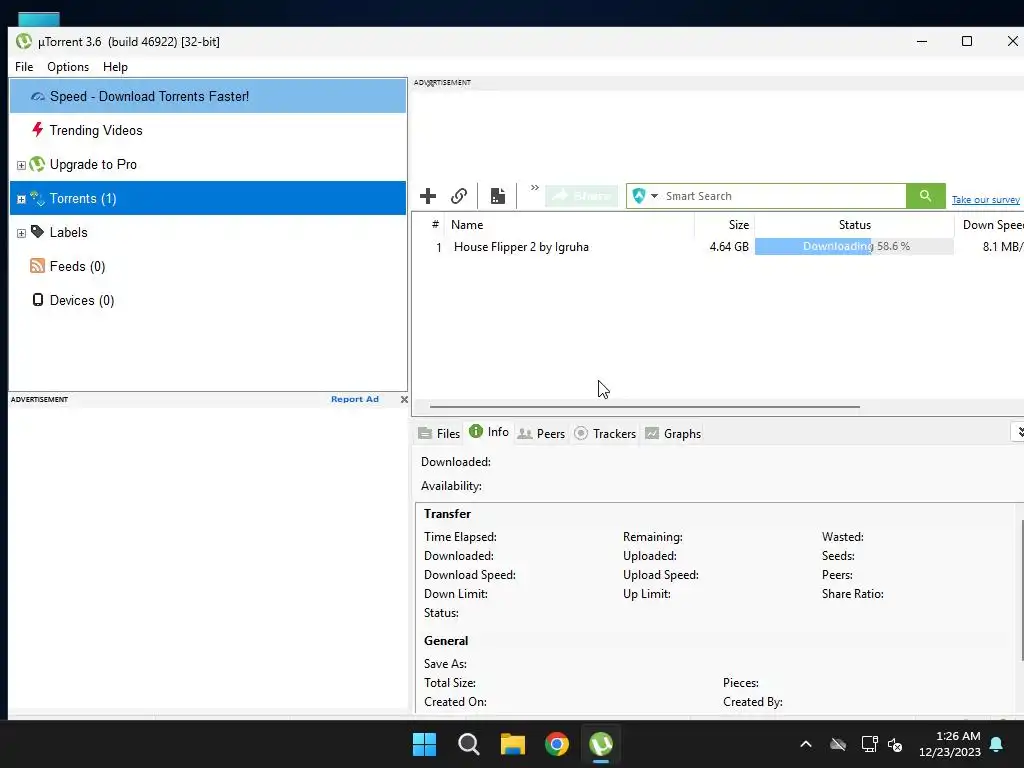Sort by the # column header
The width and height of the screenshot is (1024, 768).
pos(435,225)
